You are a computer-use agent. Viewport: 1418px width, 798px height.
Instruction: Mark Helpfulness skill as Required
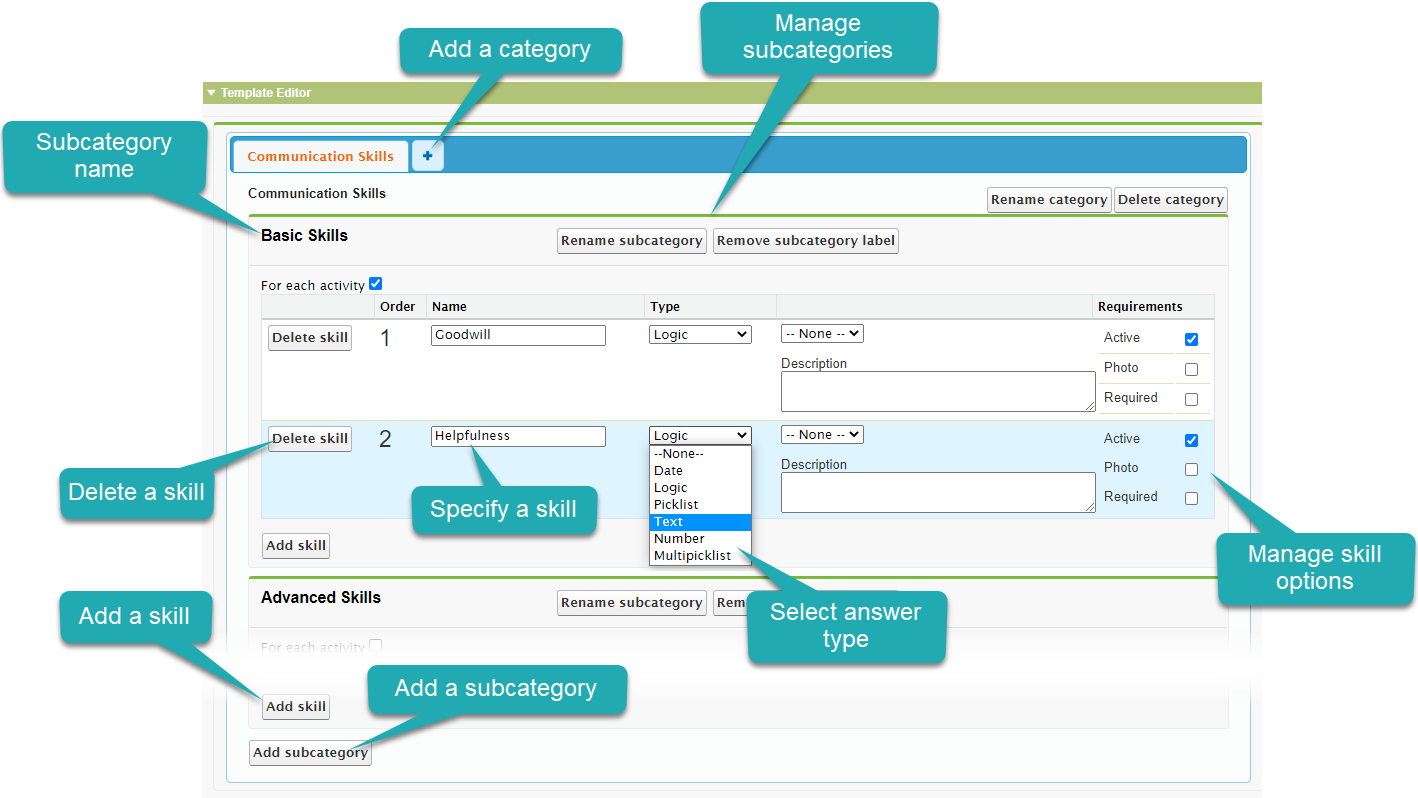tap(1191, 498)
